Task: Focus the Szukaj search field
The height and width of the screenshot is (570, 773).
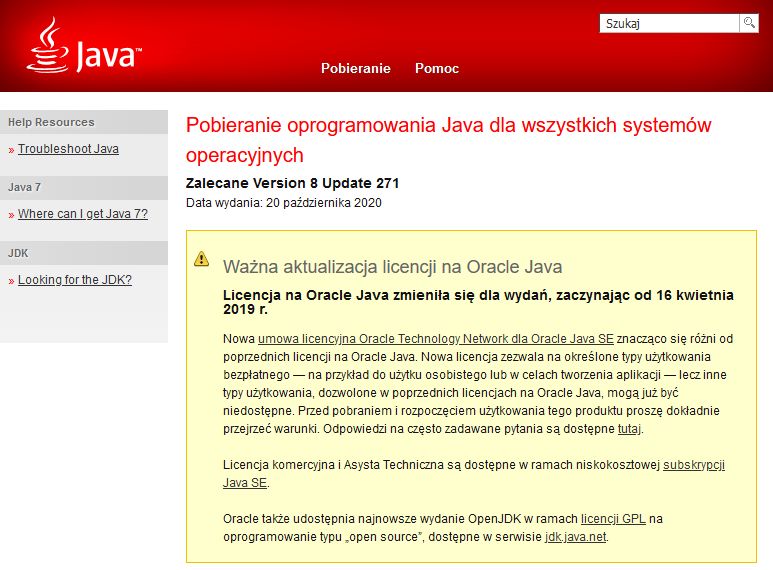Action: pos(669,23)
